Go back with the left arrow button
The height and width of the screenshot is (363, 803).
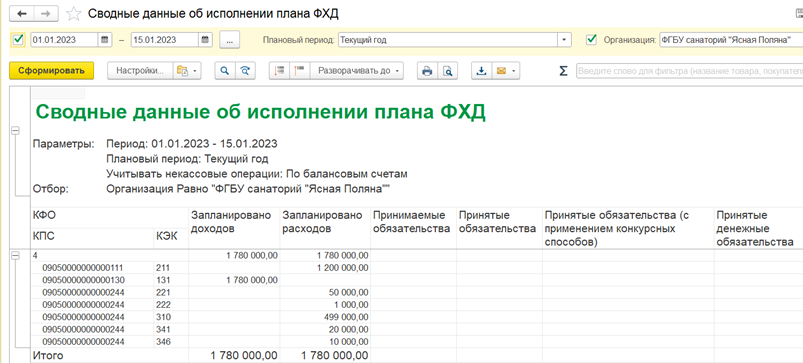click(22, 14)
